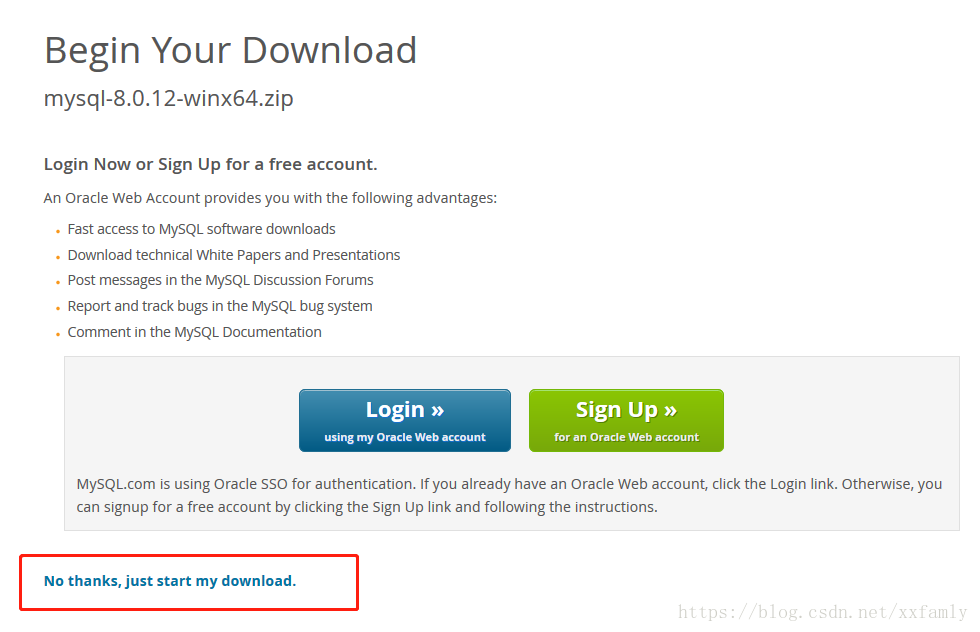Click the 'MySQL.com is using Oracle SSO' paragraph
The image size is (980, 632).
click(509, 495)
